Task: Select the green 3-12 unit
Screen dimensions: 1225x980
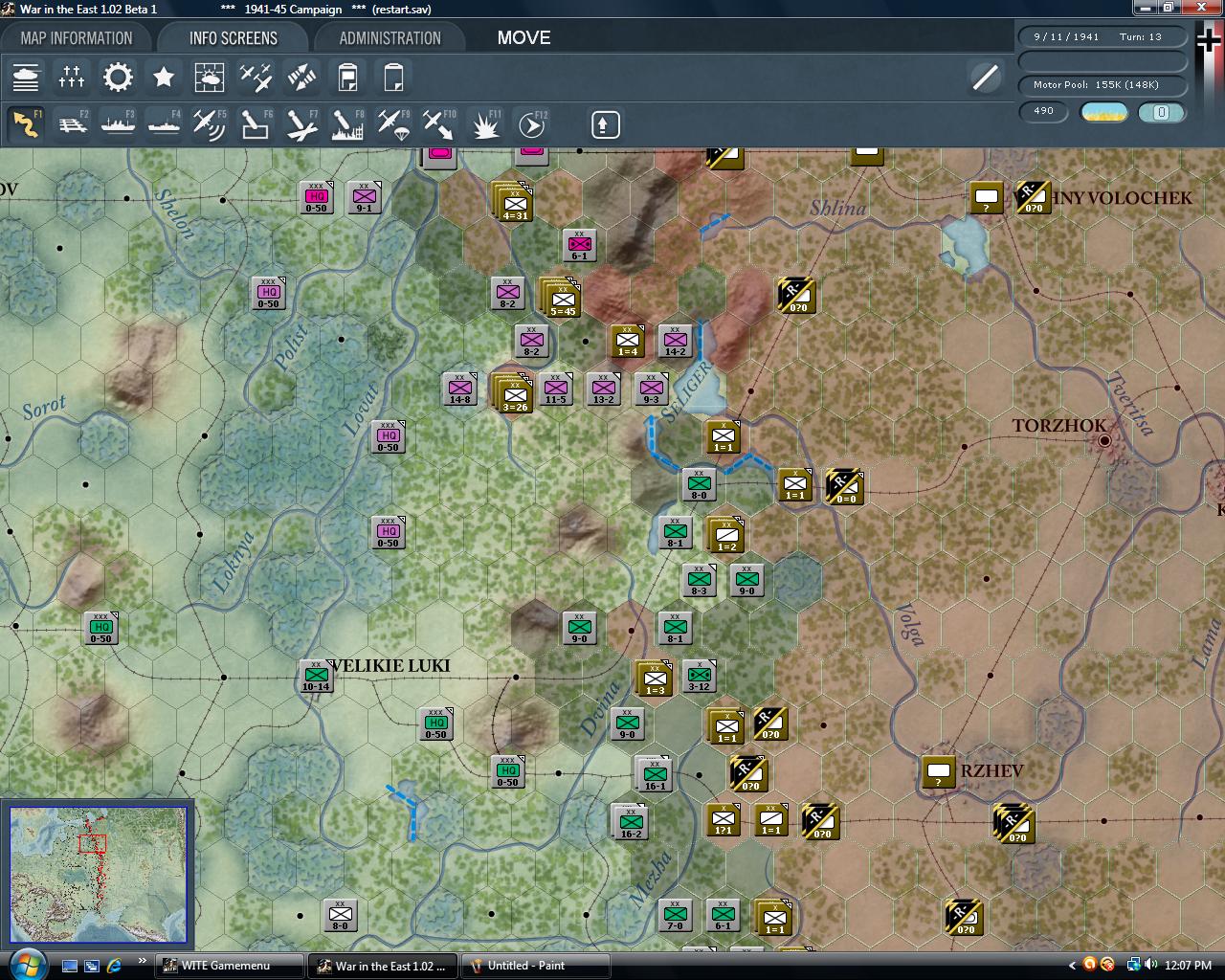Action: coord(699,676)
